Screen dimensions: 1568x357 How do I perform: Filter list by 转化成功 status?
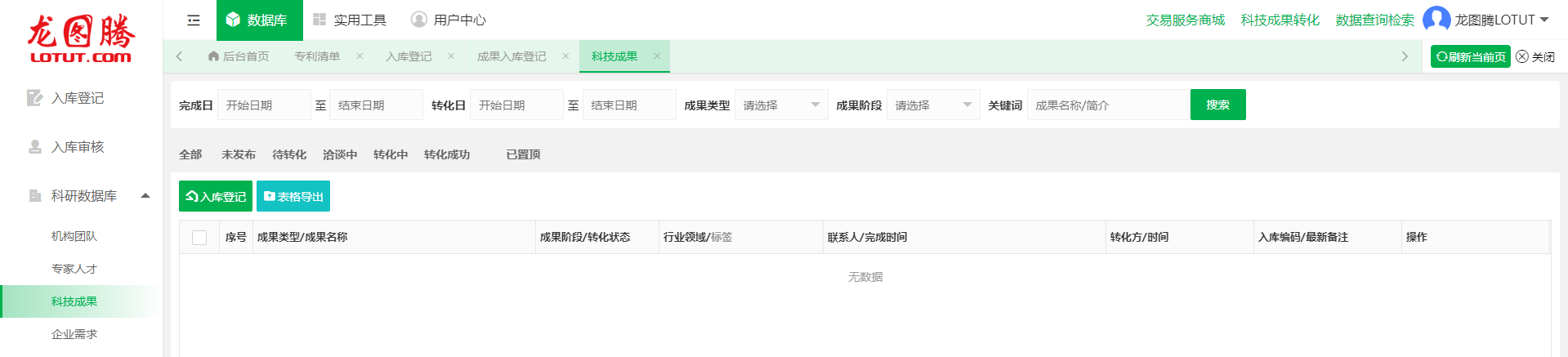446,154
